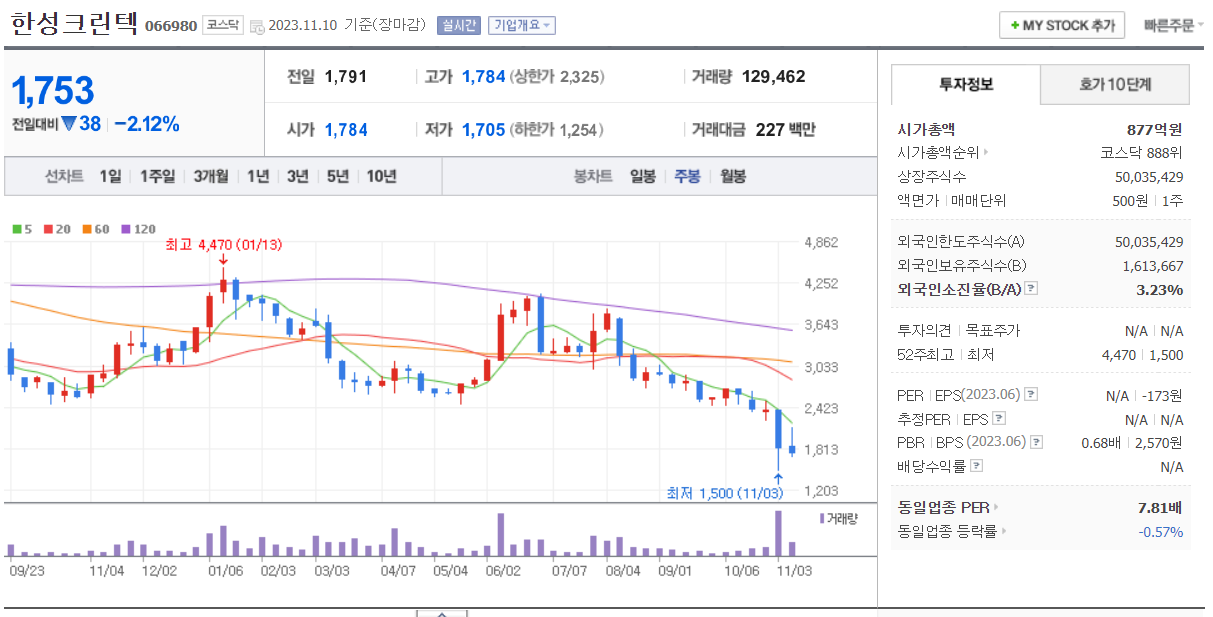Expand the 빠른주문 dropdown
Screen dimensions: 1213x617
pos(1173,26)
